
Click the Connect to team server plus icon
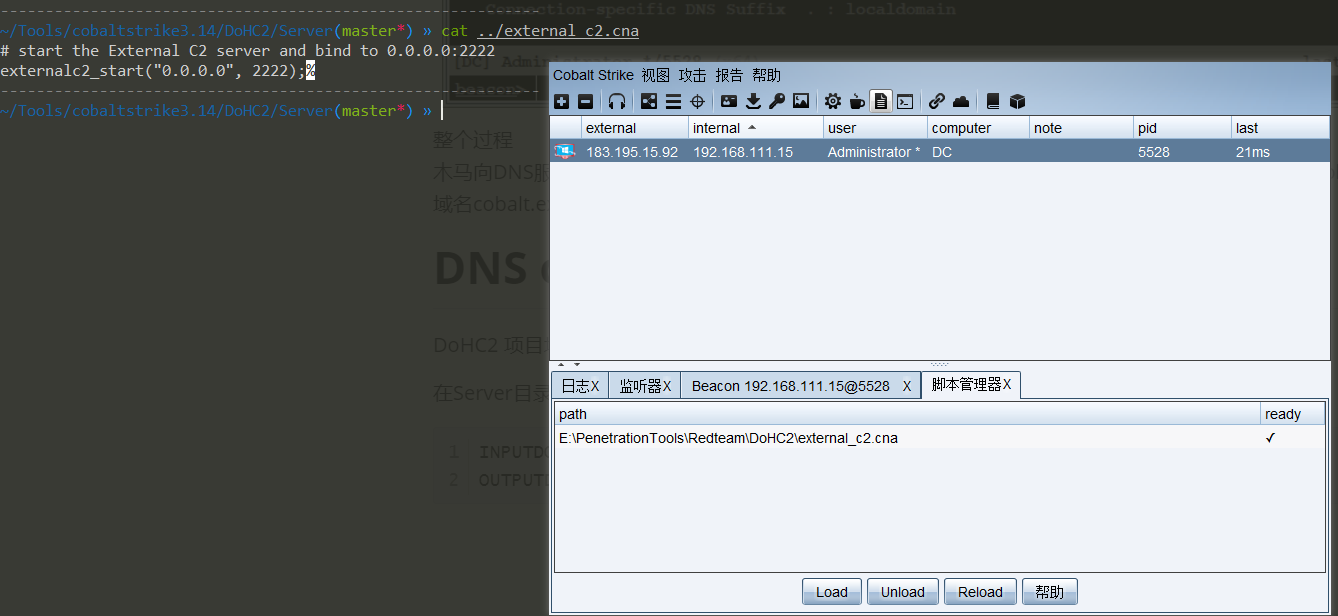coord(562,101)
